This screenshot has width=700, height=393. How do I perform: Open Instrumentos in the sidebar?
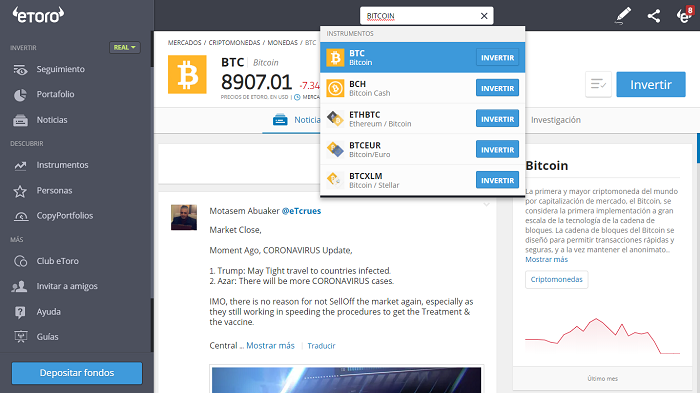(x=62, y=165)
